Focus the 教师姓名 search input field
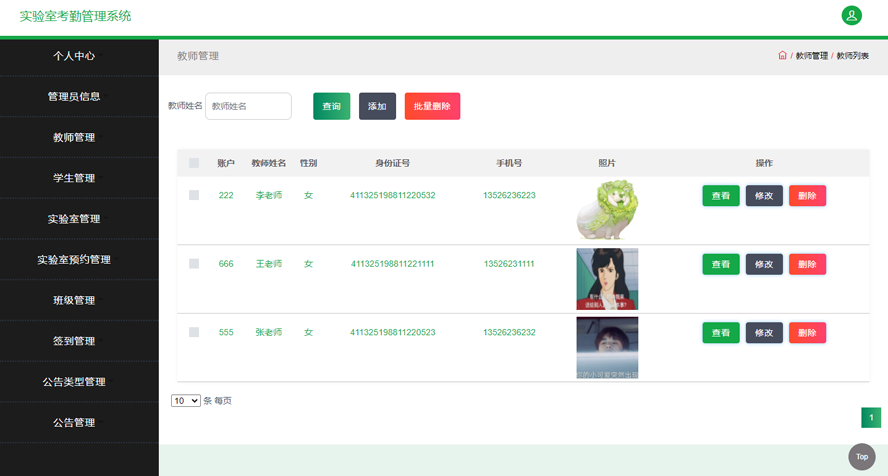 coord(248,106)
